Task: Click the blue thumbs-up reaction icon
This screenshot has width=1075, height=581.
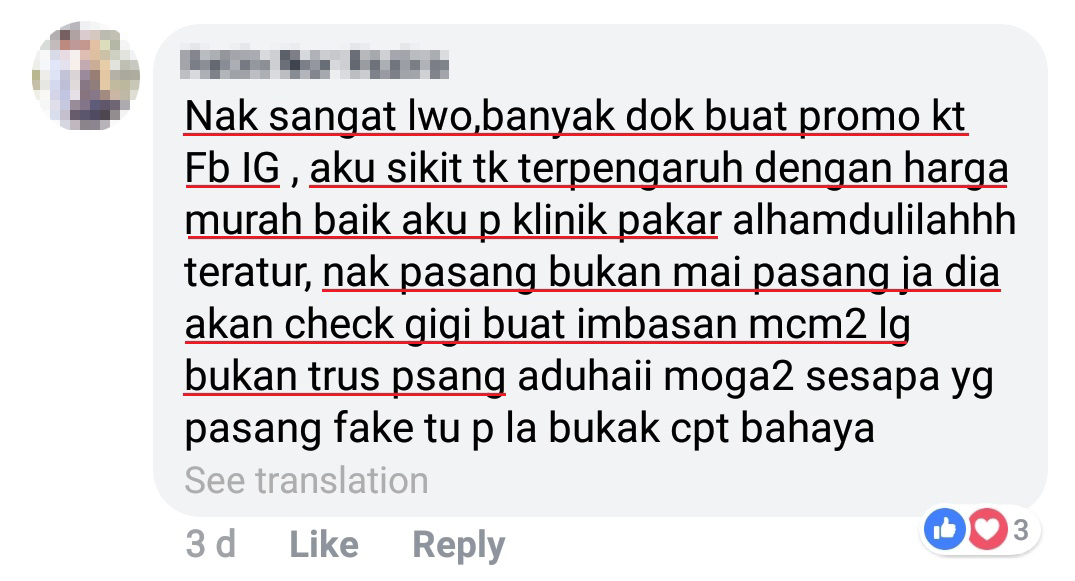Action: [945, 529]
